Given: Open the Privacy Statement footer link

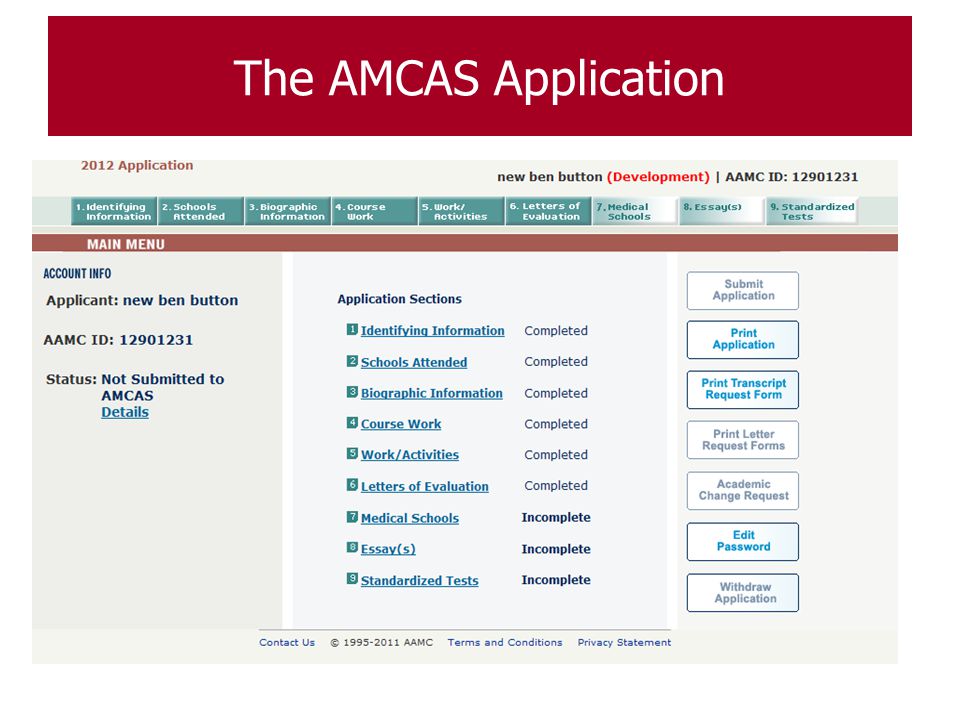Looking at the screenshot, I should (x=624, y=642).
